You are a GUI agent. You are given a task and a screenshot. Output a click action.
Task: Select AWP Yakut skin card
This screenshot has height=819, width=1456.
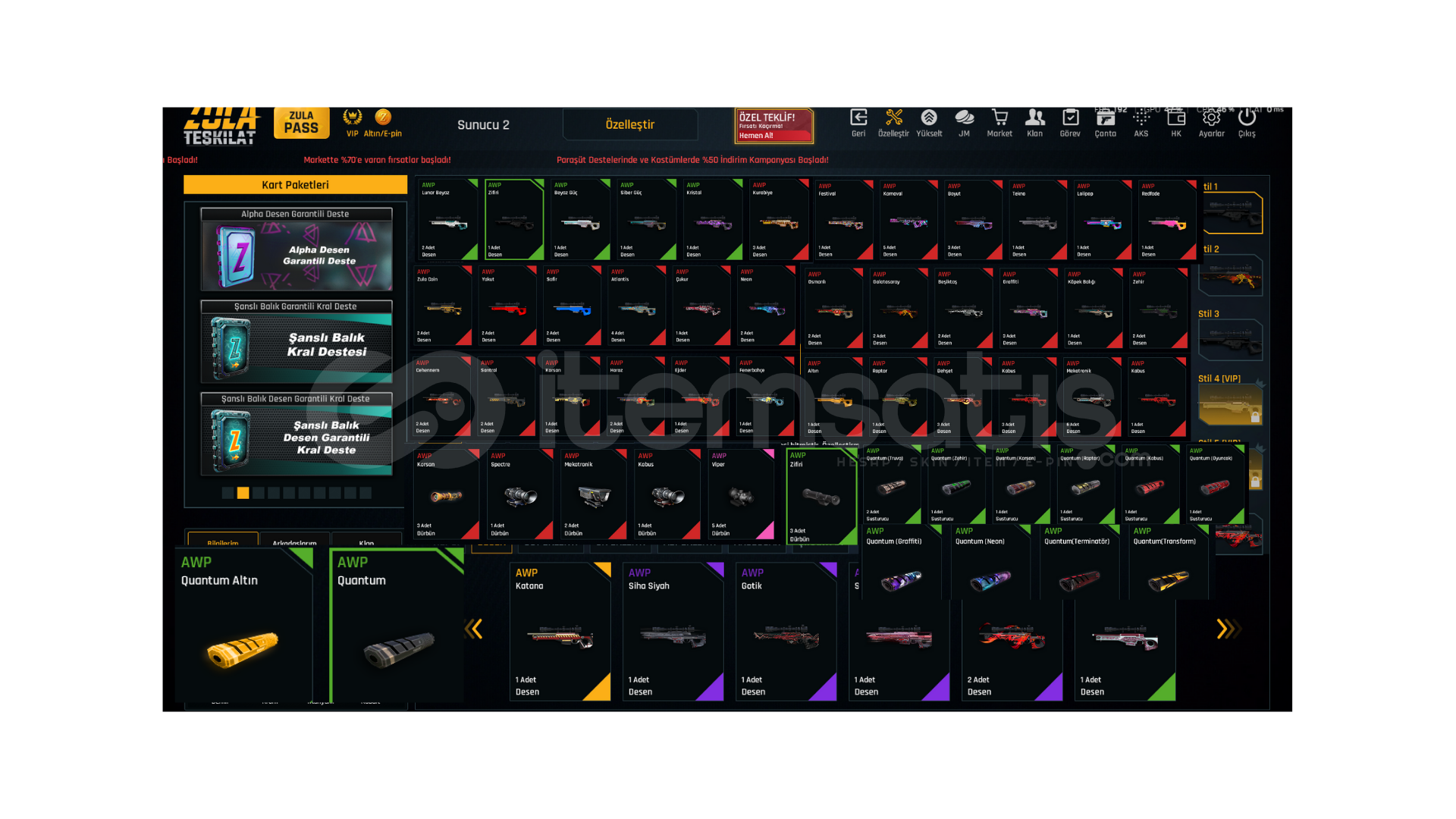click(508, 306)
